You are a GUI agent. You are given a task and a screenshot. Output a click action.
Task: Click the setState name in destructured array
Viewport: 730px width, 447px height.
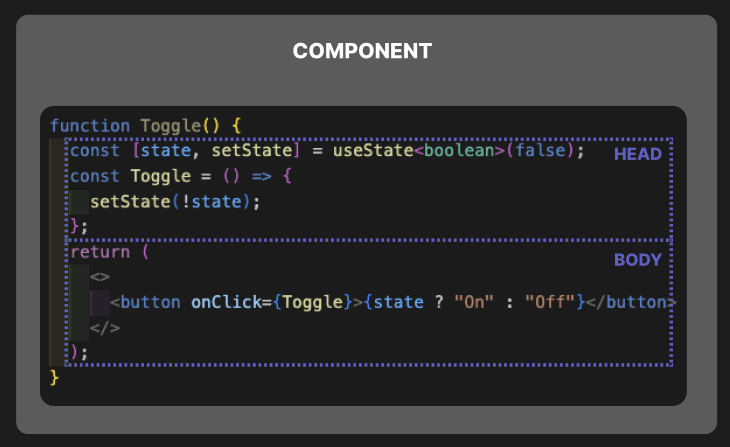point(252,151)
